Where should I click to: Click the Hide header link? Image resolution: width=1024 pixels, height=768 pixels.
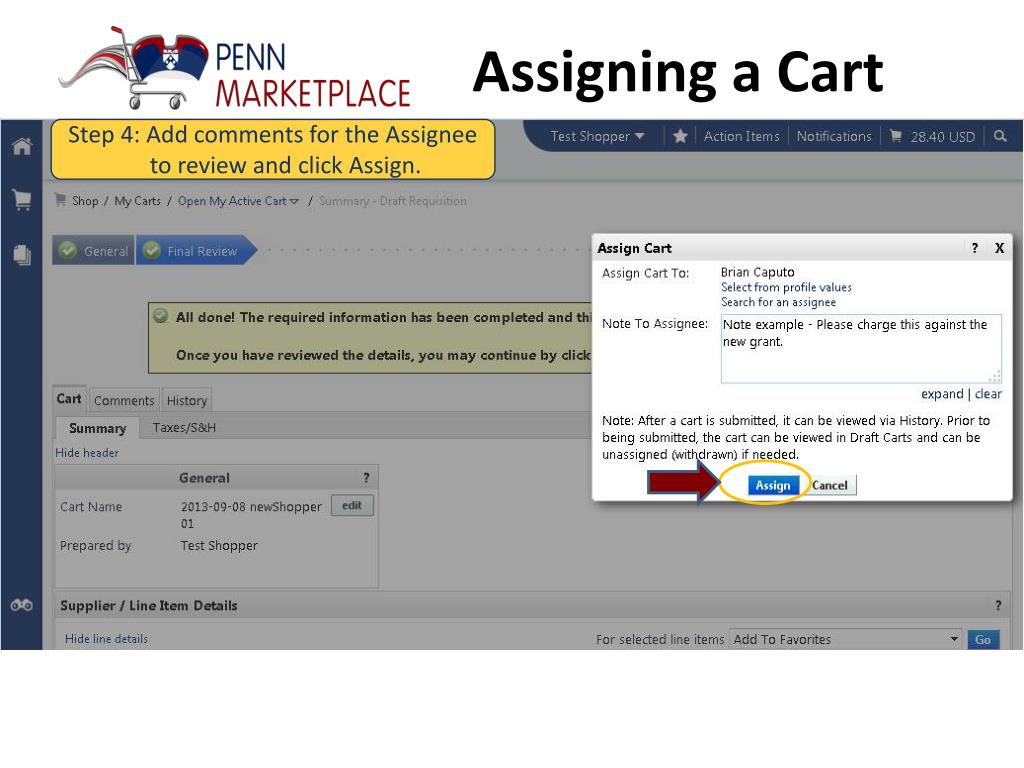[x=87, y=453]
